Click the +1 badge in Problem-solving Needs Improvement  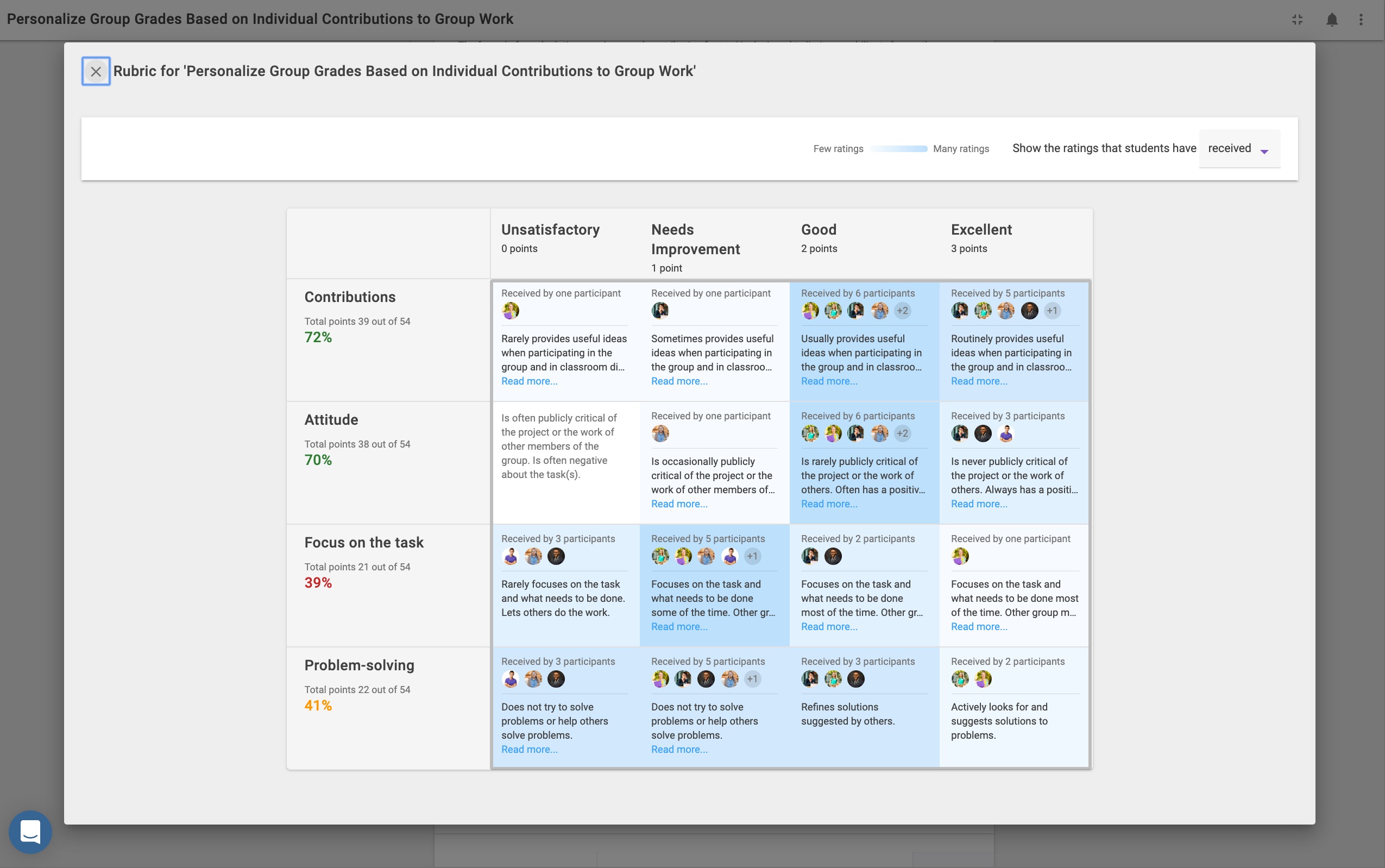(752, 679)
